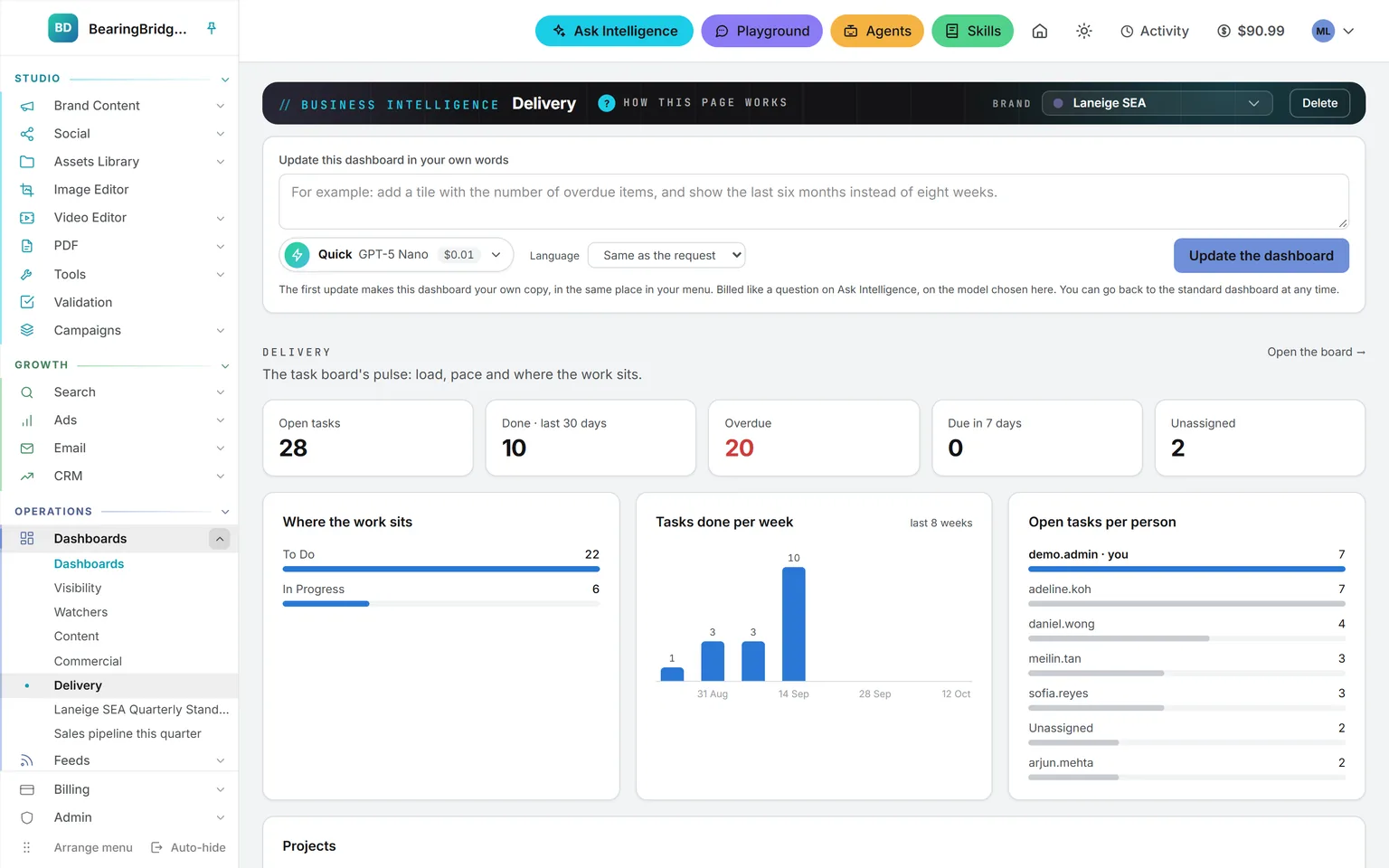Click the pin icon next to BearingBridge
Viewport: 1389px width, 868px height.
[212, 29]
